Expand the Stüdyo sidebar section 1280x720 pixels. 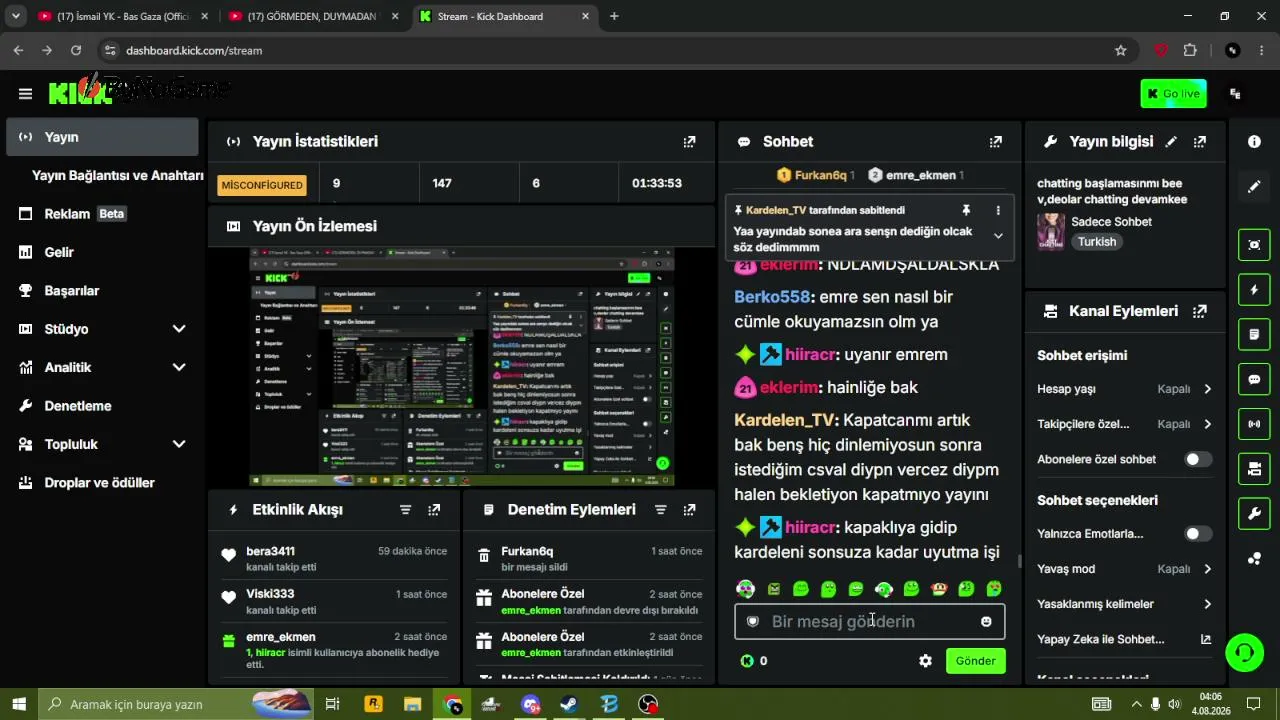click(x=179, y=329)
